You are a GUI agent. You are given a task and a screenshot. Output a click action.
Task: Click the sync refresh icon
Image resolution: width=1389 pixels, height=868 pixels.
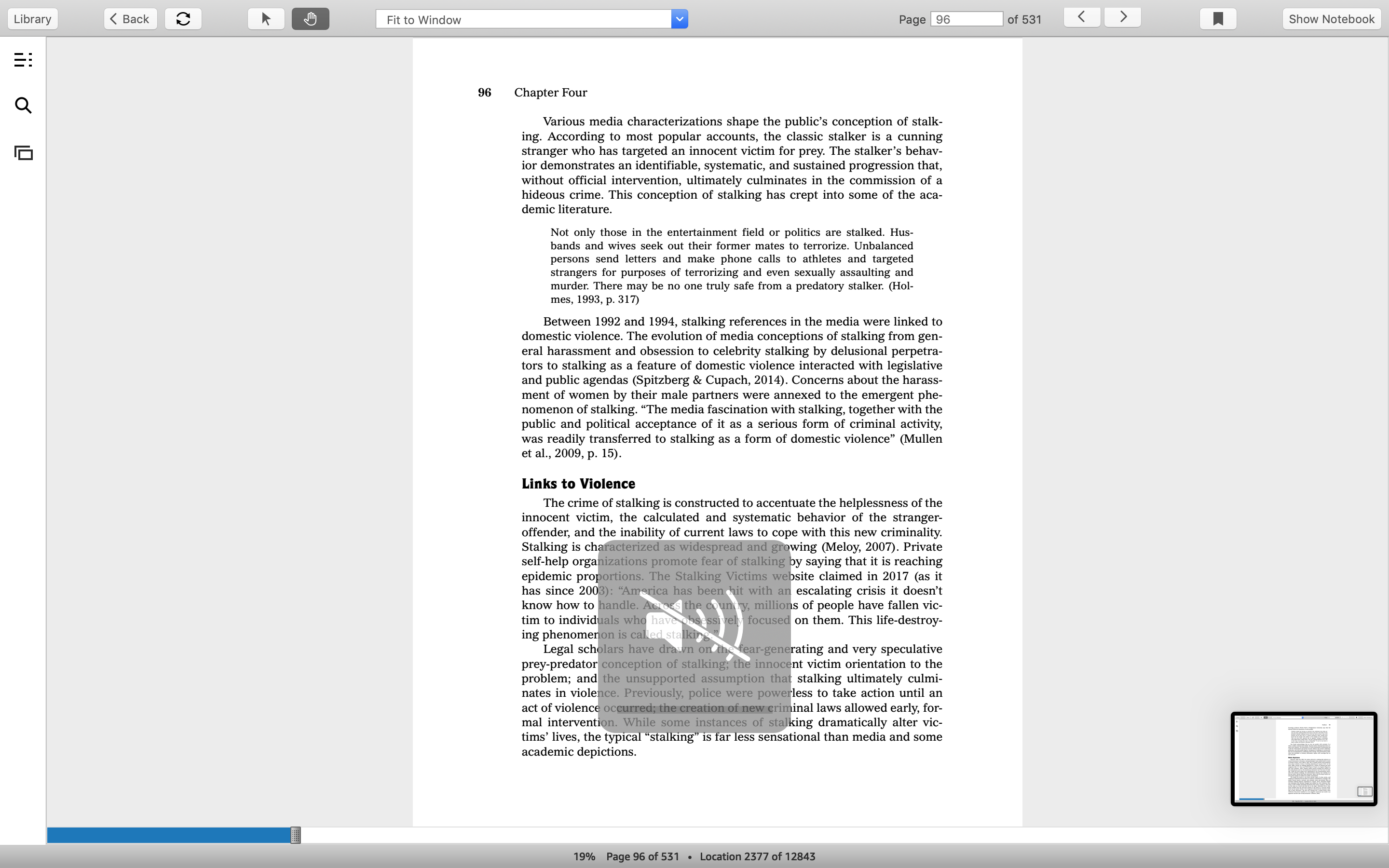(x=183, y=19)
